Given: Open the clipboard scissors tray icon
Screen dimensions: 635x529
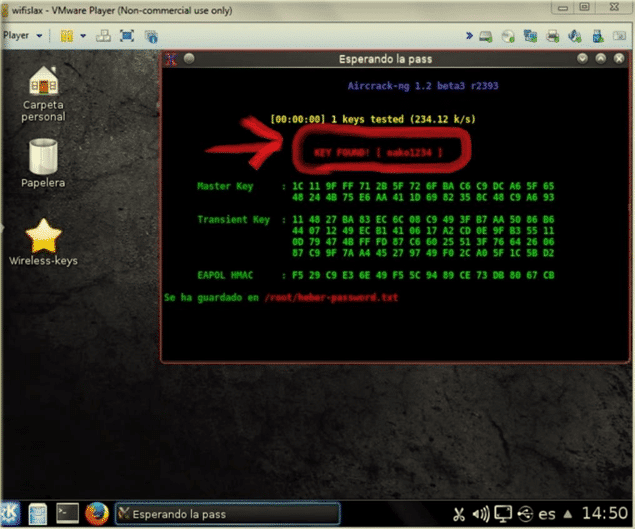Looking at the screenshot, I should pyautogui.click(x=458, y=513).
